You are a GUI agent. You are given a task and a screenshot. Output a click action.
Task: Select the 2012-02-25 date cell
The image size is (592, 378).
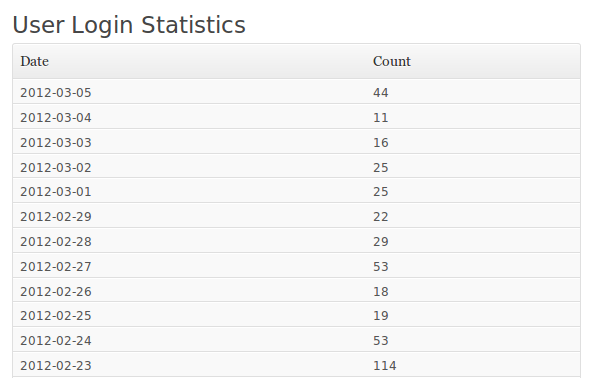point(56,315)
